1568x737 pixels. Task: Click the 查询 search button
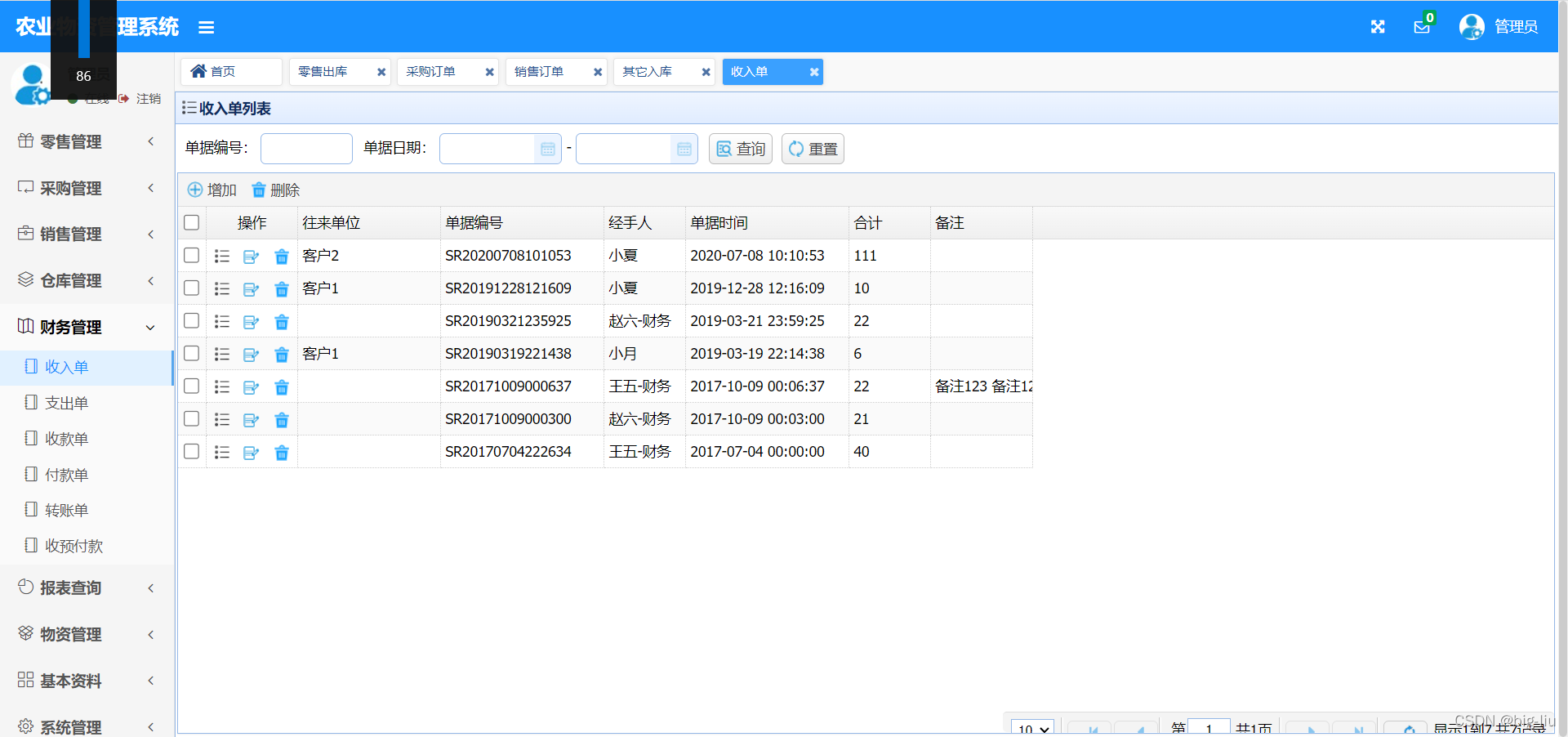click(x=741, y=149)
